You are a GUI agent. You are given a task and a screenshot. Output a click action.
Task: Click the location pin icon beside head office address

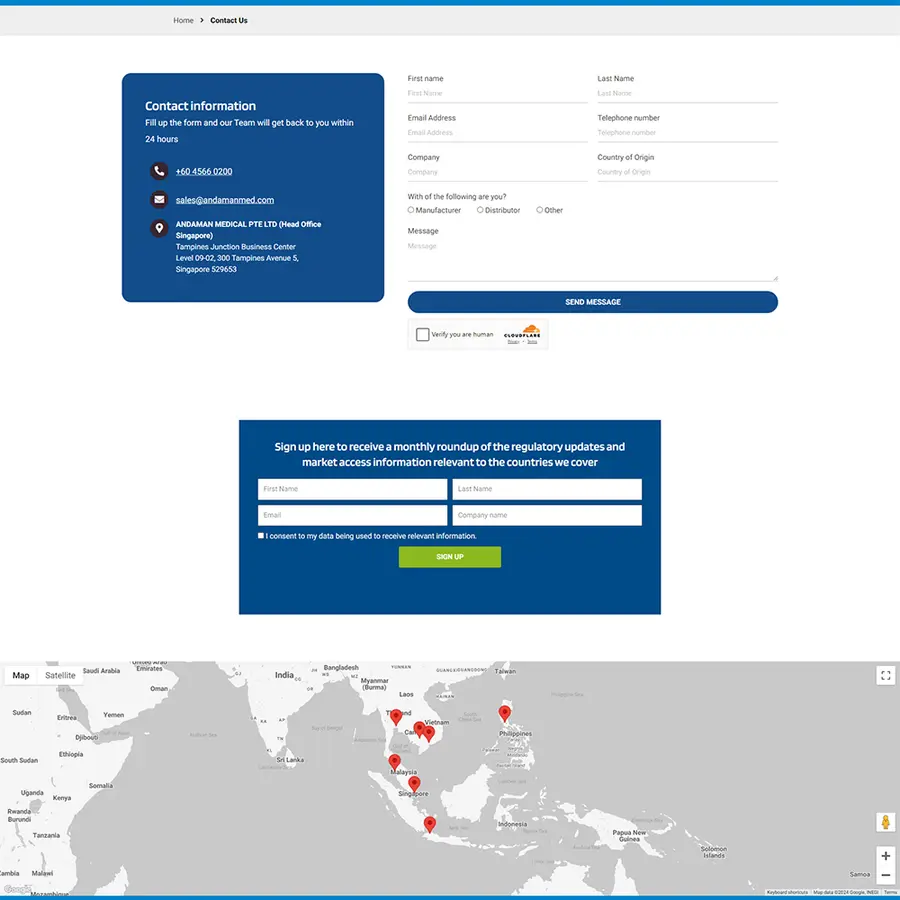(159, 228)
